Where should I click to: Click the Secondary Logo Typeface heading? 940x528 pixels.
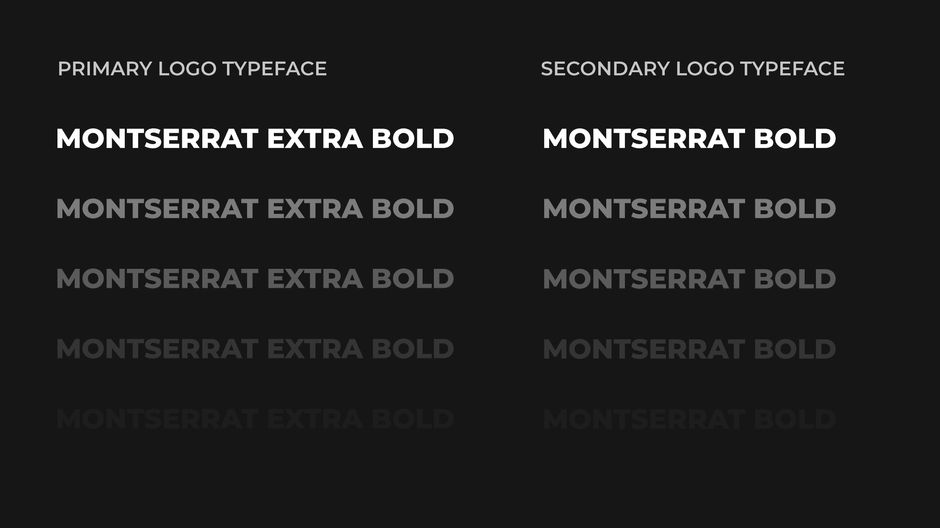(692, 69)
